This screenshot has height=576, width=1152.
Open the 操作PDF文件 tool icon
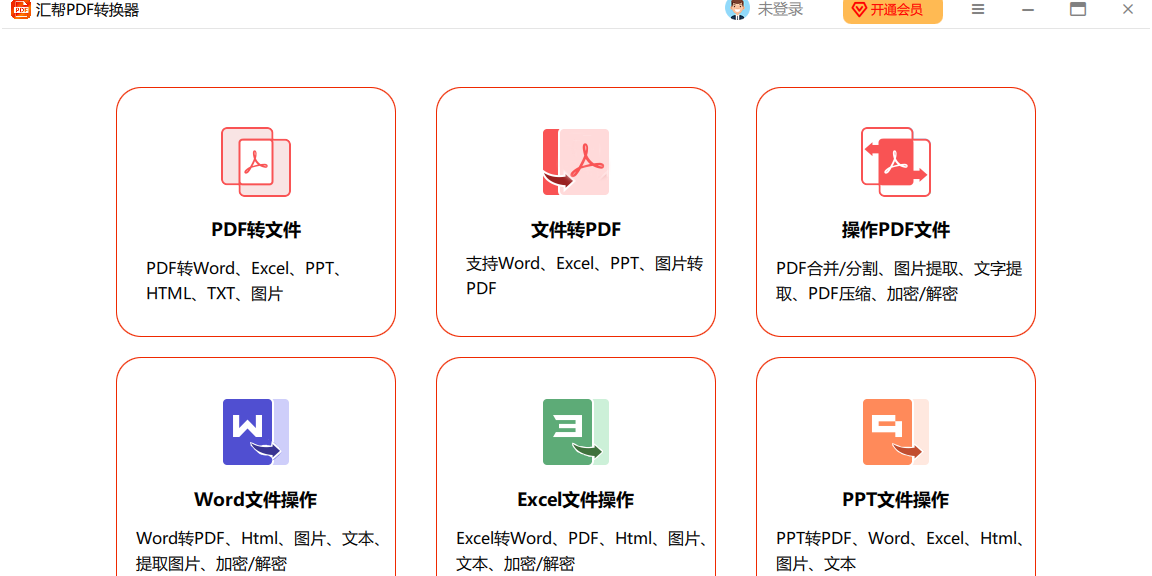[x=895, y=161]
